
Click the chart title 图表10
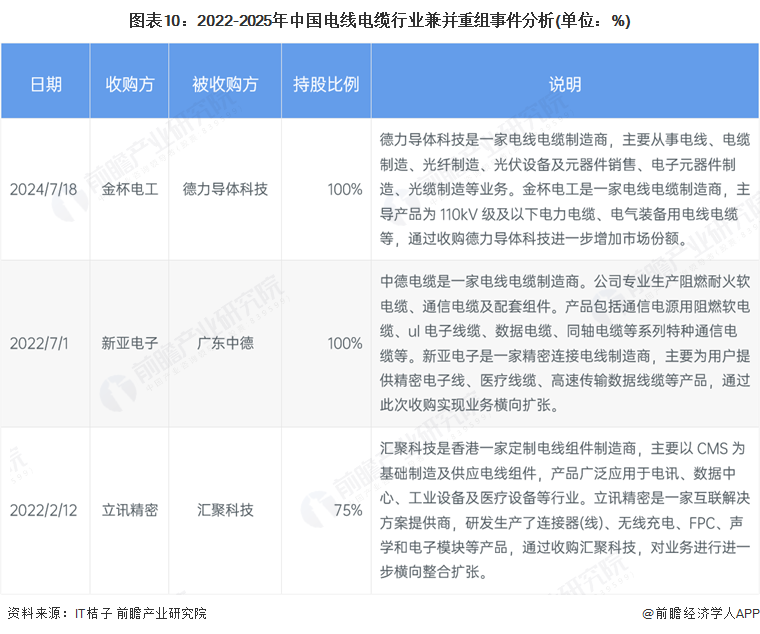(380, 21)
